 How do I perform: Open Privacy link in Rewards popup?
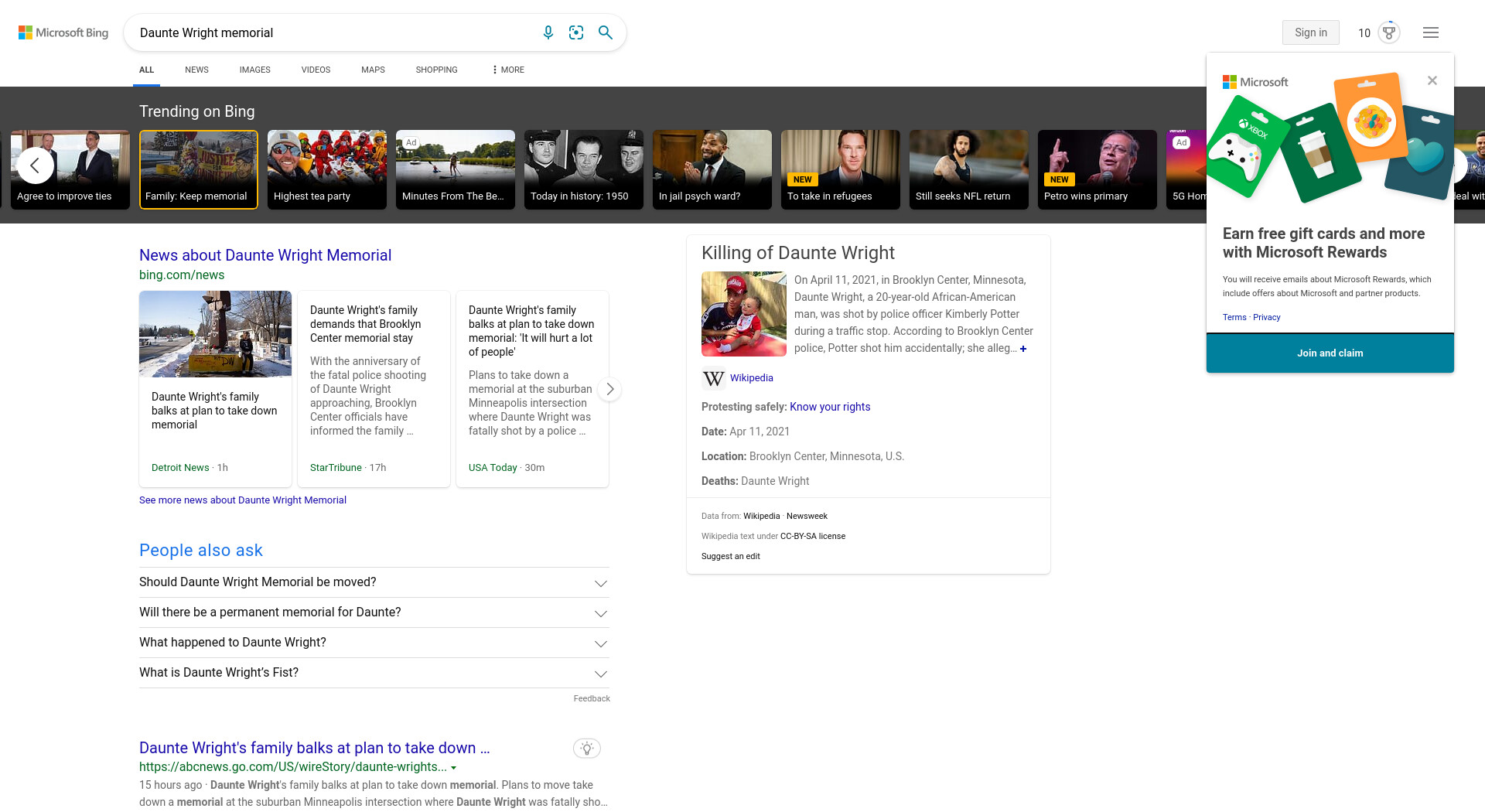[1266, 317]
